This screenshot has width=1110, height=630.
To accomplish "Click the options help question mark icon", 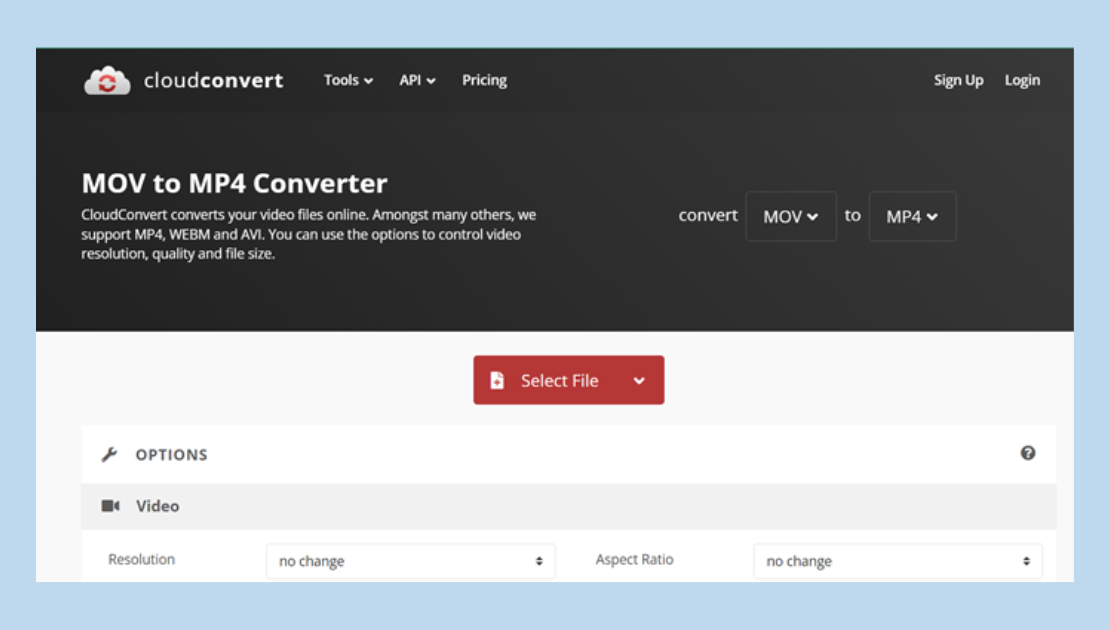I will pos(1028,453).
